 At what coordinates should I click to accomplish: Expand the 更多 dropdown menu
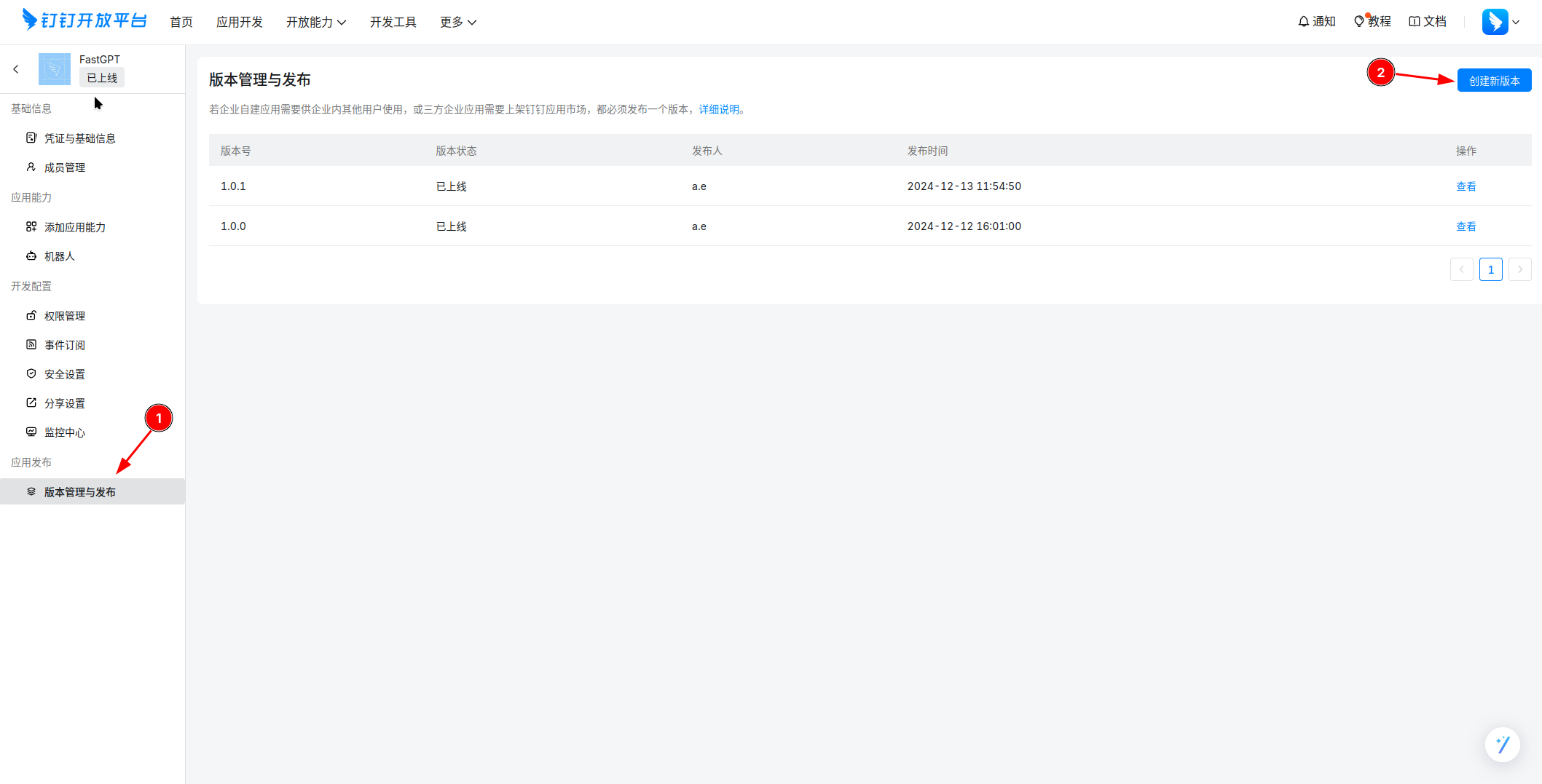[x=457, y=22]
